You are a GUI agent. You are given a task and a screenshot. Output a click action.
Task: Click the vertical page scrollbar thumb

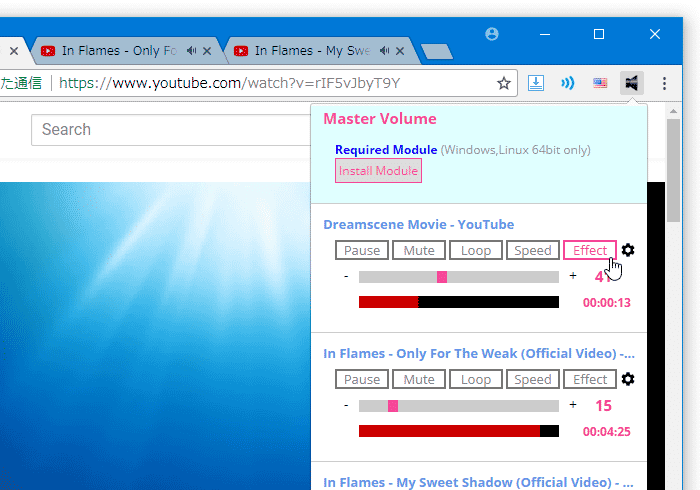pos(674,170)
